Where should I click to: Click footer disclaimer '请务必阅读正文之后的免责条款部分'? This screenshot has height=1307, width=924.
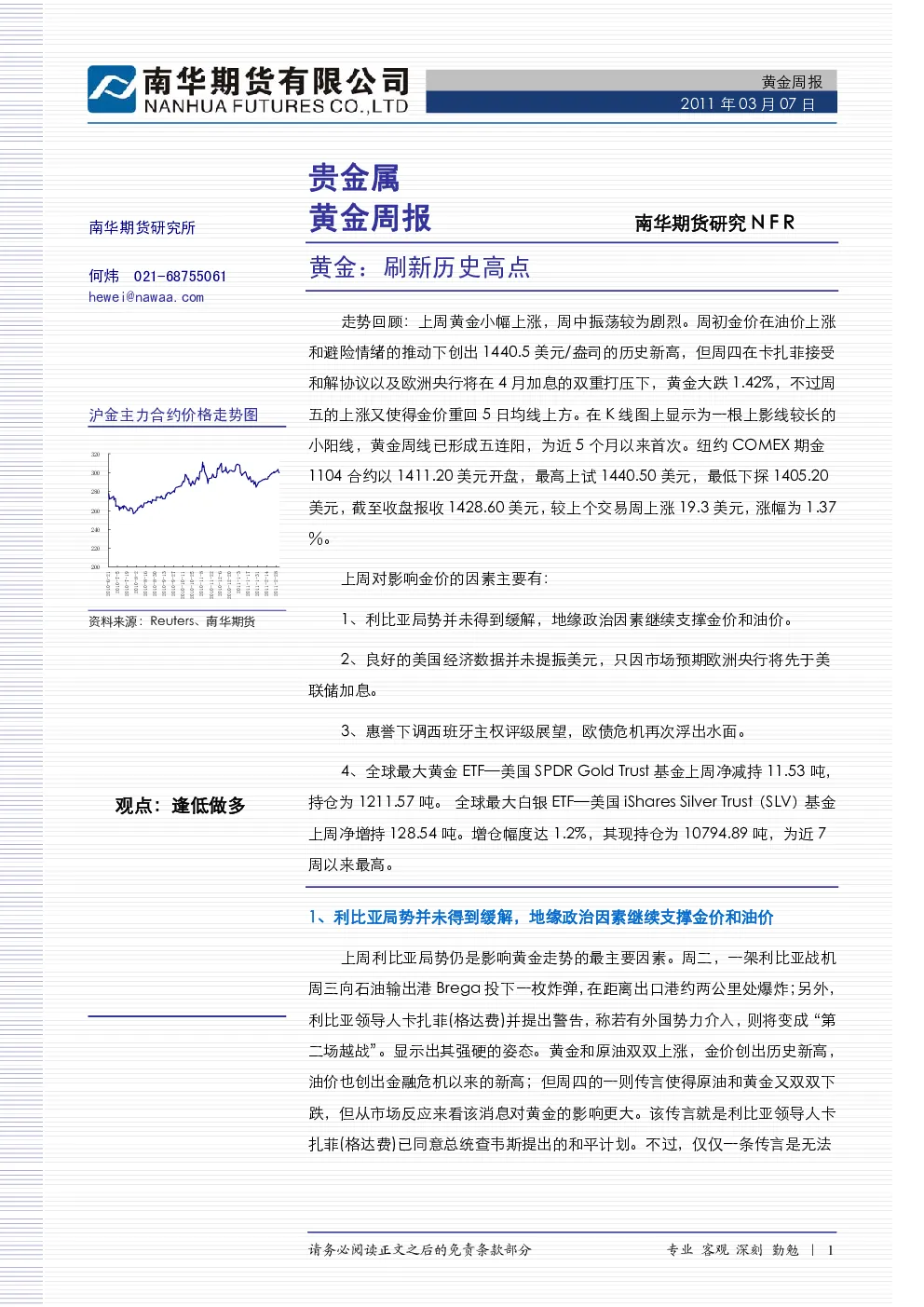420,1250
